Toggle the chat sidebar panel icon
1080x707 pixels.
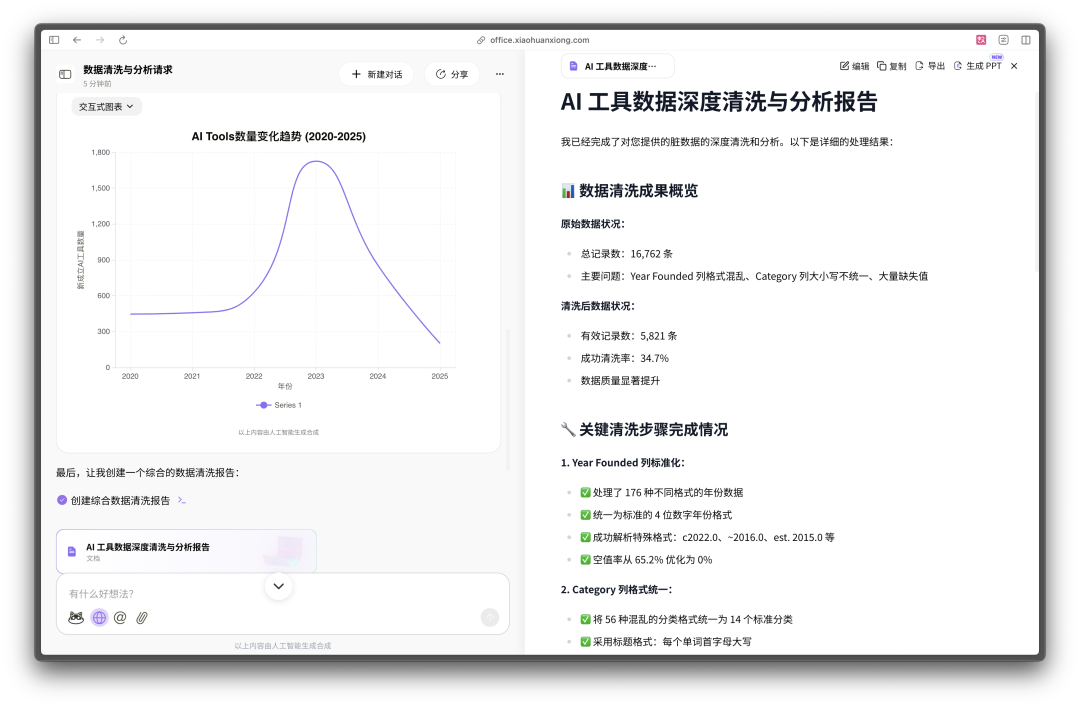65,74
